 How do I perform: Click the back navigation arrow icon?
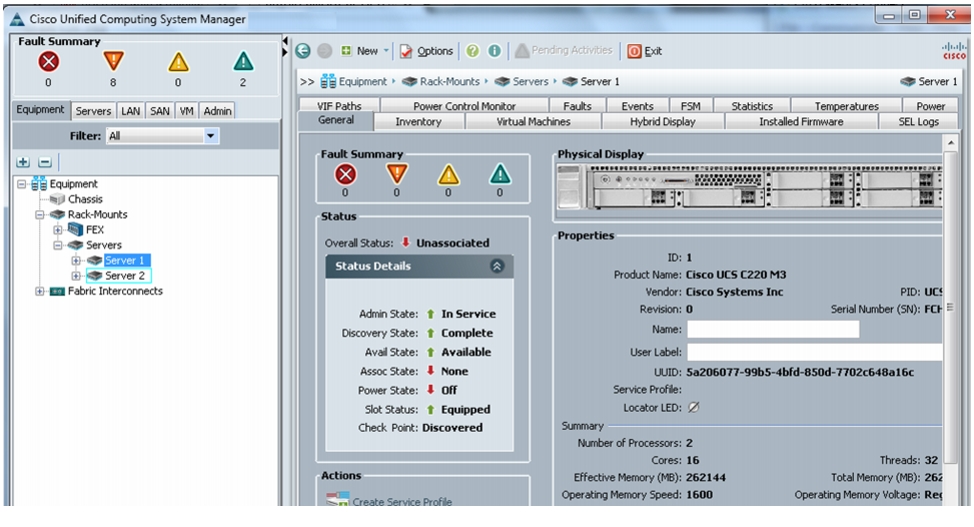pyautogui.click(x=303, y=51)
